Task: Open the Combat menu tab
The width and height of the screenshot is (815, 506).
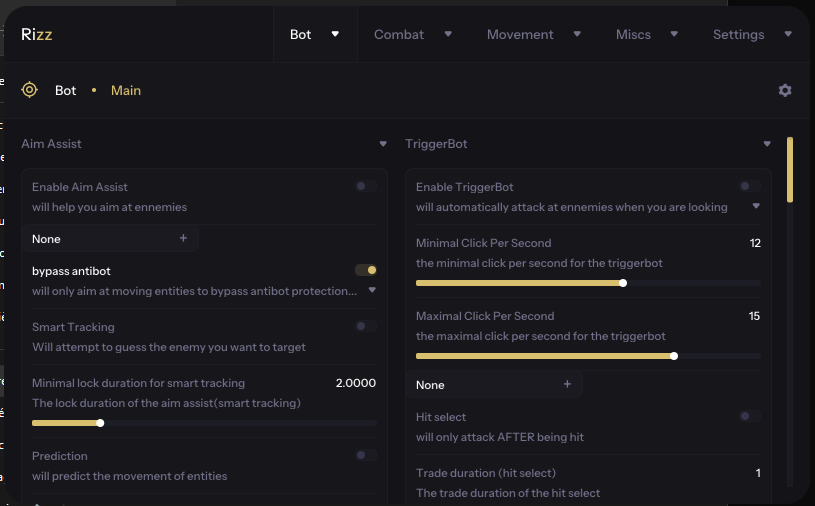Action: (x=399, y=34)
